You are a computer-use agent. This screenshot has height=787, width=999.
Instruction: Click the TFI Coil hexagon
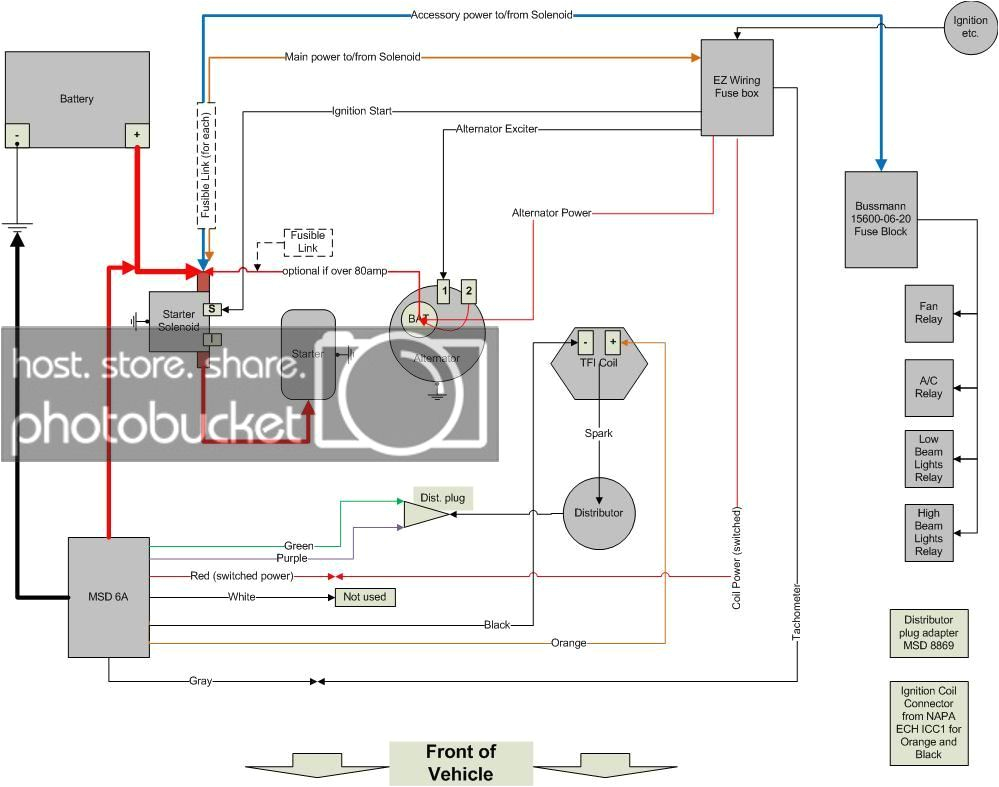point(598,360)
